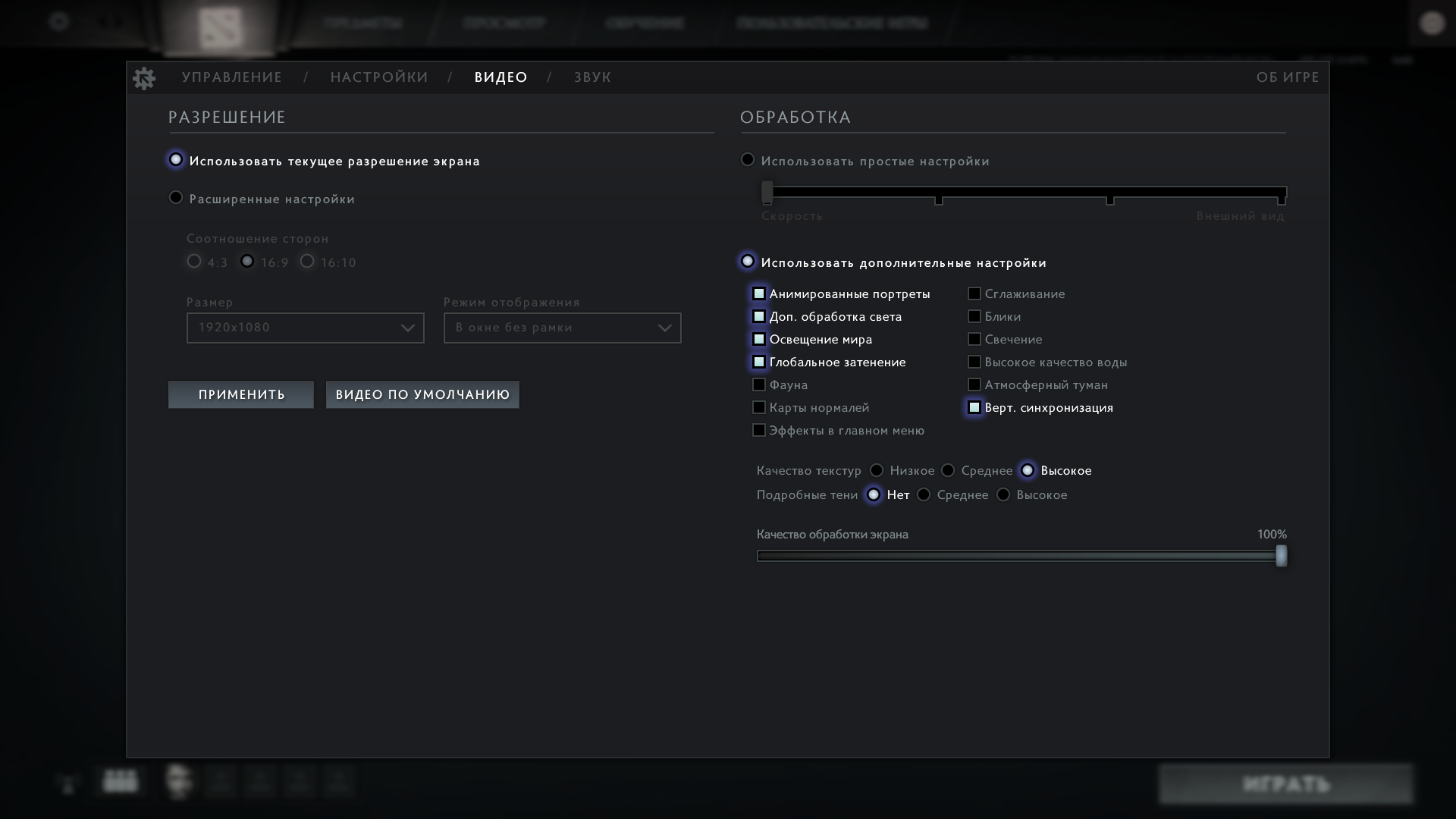Click the blurred gear icon in top-left corner
The width and height of the screenshot is (1456, 819).
click(59, 21)
